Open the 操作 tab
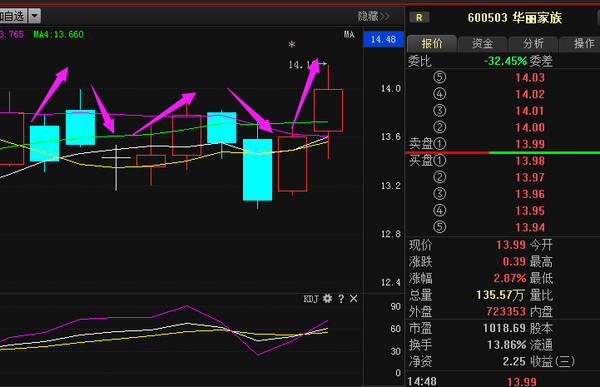Viewport: 600px width, 387px height. pos(580,44)
